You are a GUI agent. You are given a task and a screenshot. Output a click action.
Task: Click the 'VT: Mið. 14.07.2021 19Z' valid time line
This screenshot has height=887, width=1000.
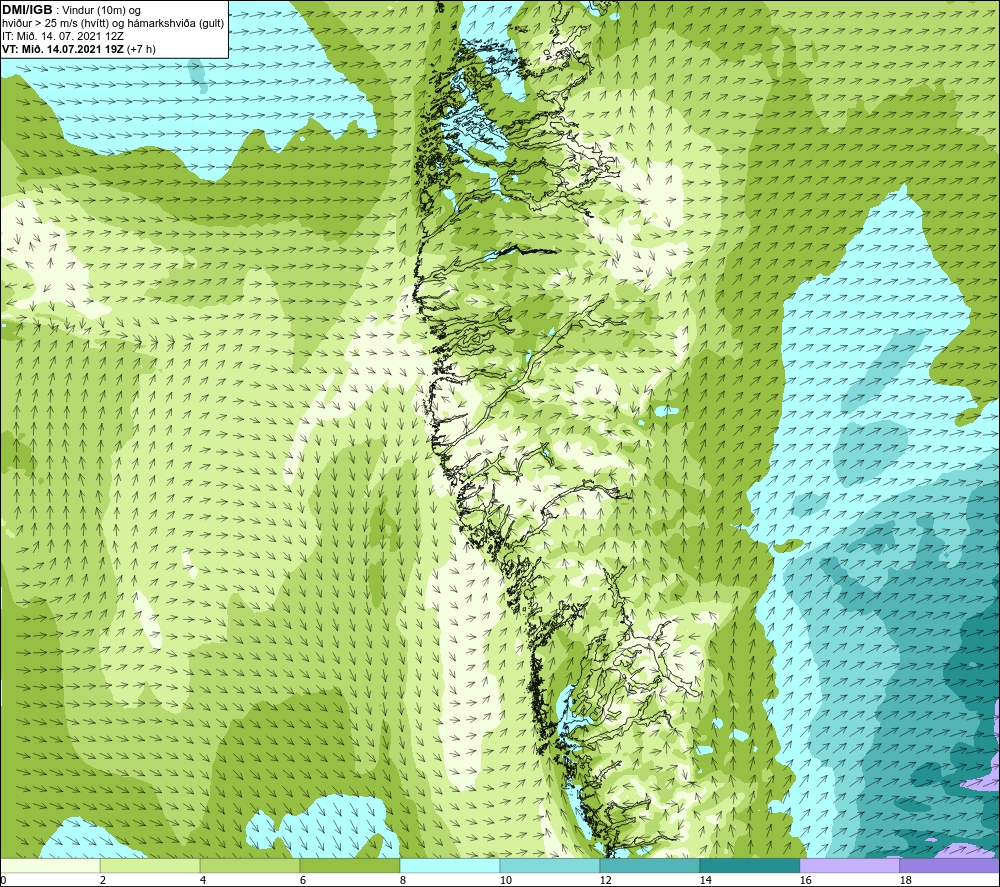tap(63, 48)
